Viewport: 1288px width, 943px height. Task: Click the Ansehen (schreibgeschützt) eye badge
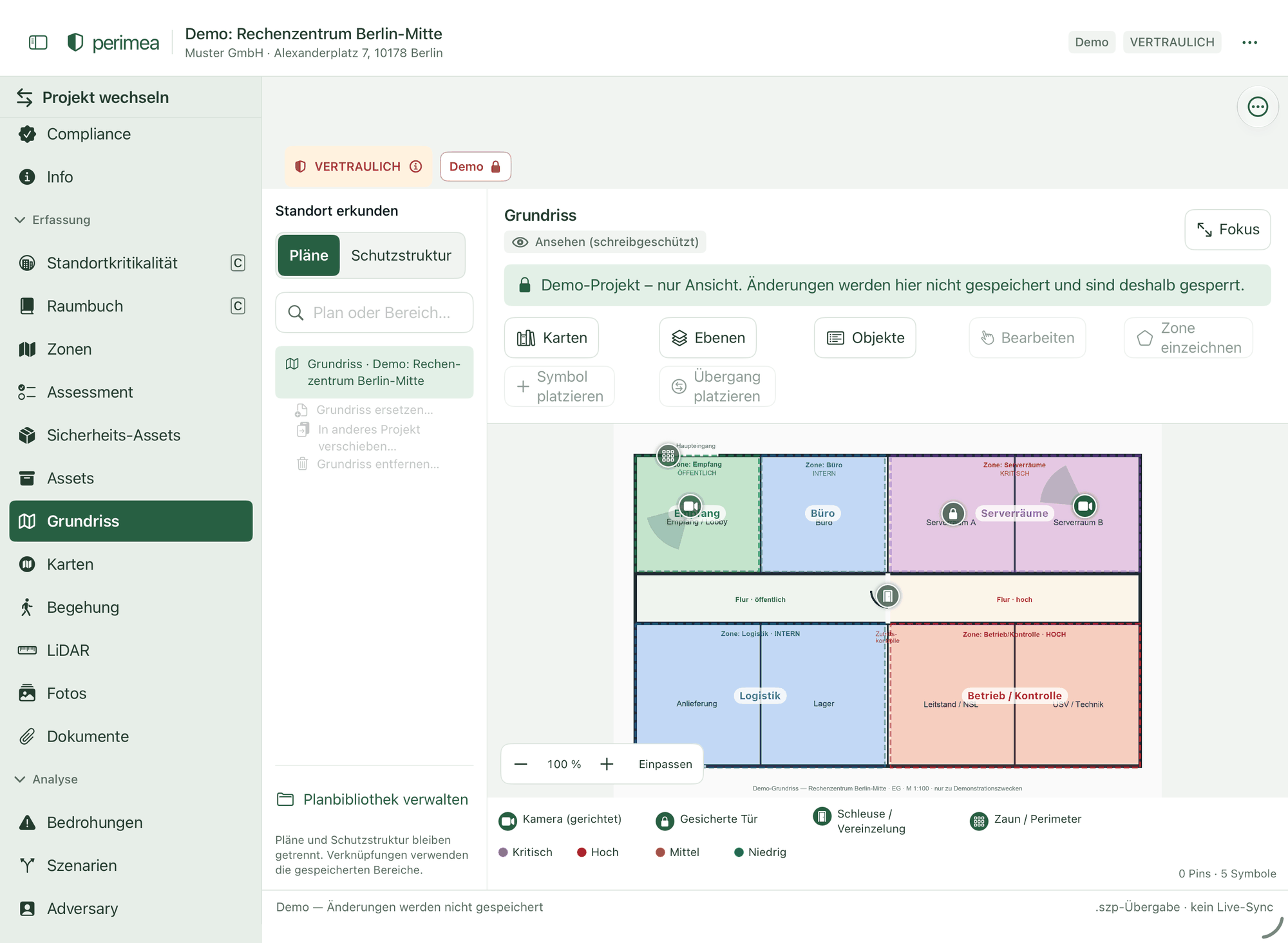point(605,242)
